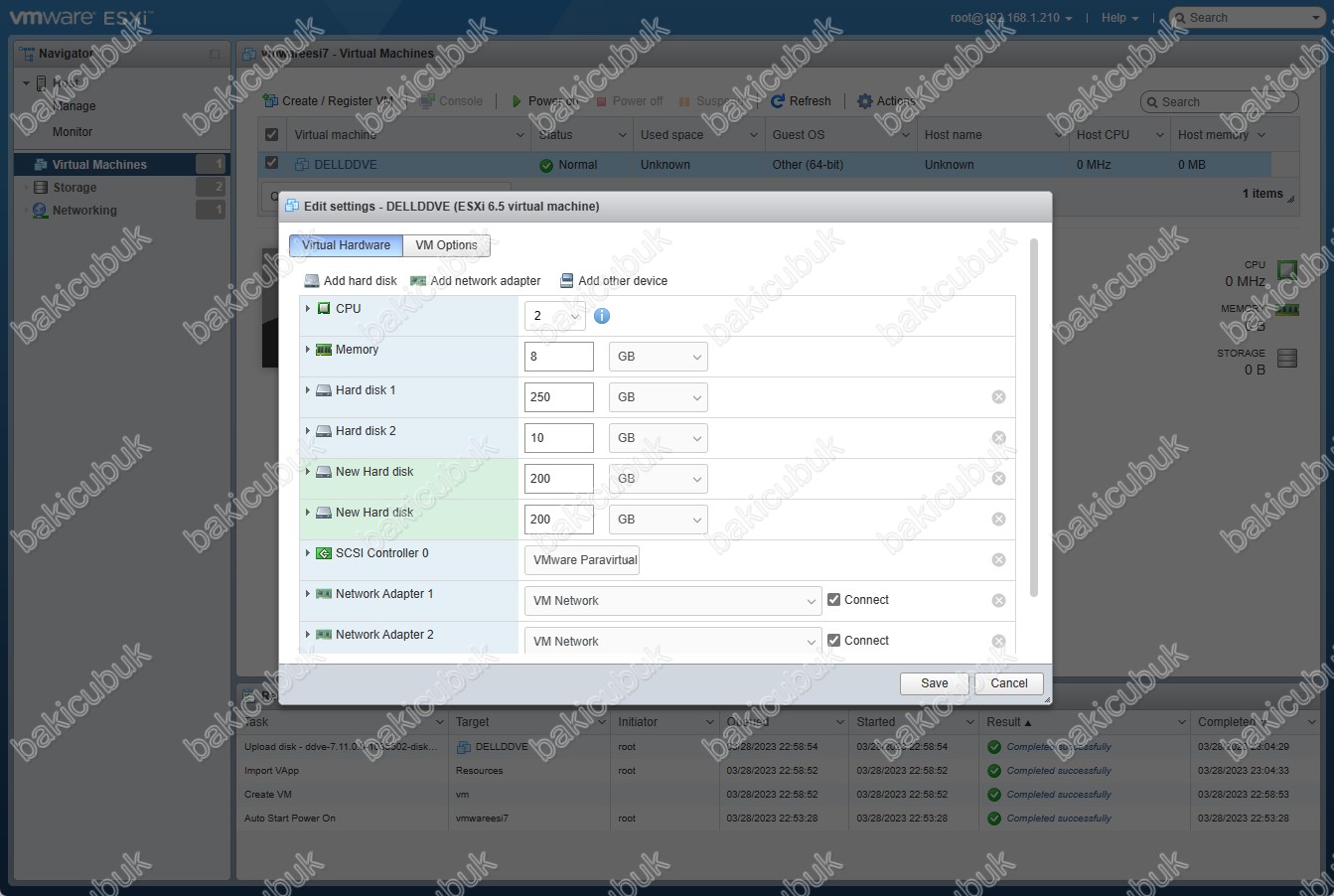Viewport: 1334px width, 896px height.
Task: Click the Memory size input field
Action: coord(559,357)
